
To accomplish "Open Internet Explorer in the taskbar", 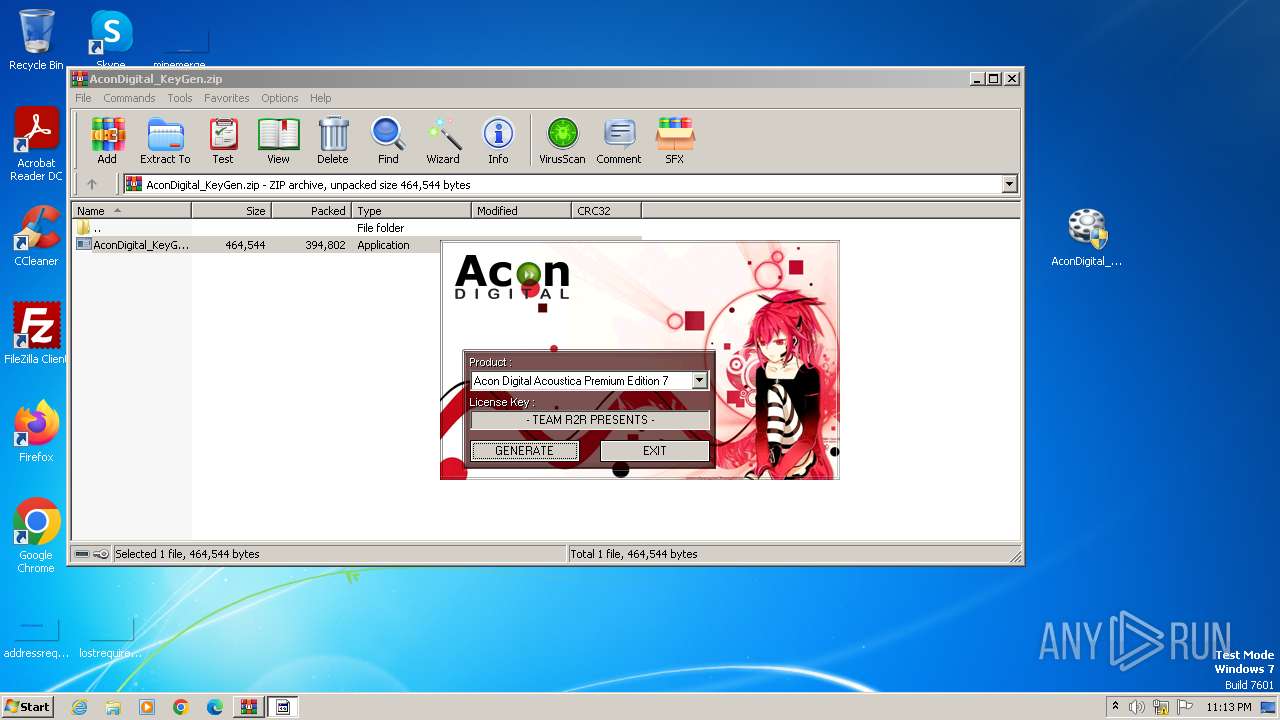I will coord(79,707).
